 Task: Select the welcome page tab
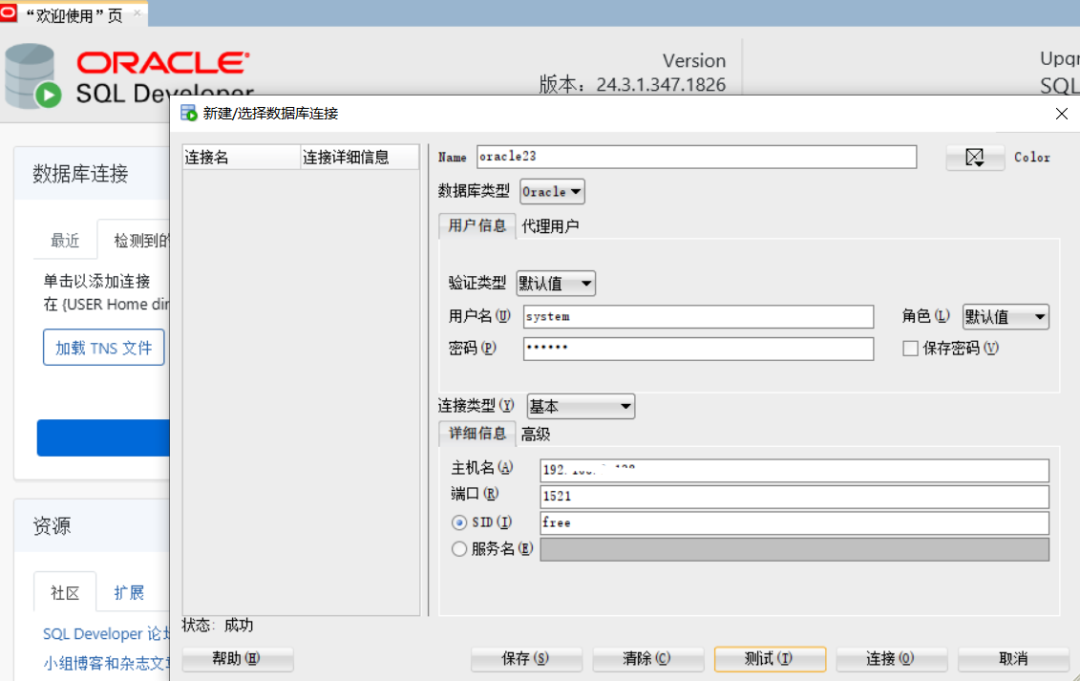pyautogui.click(x=74, y=14)
